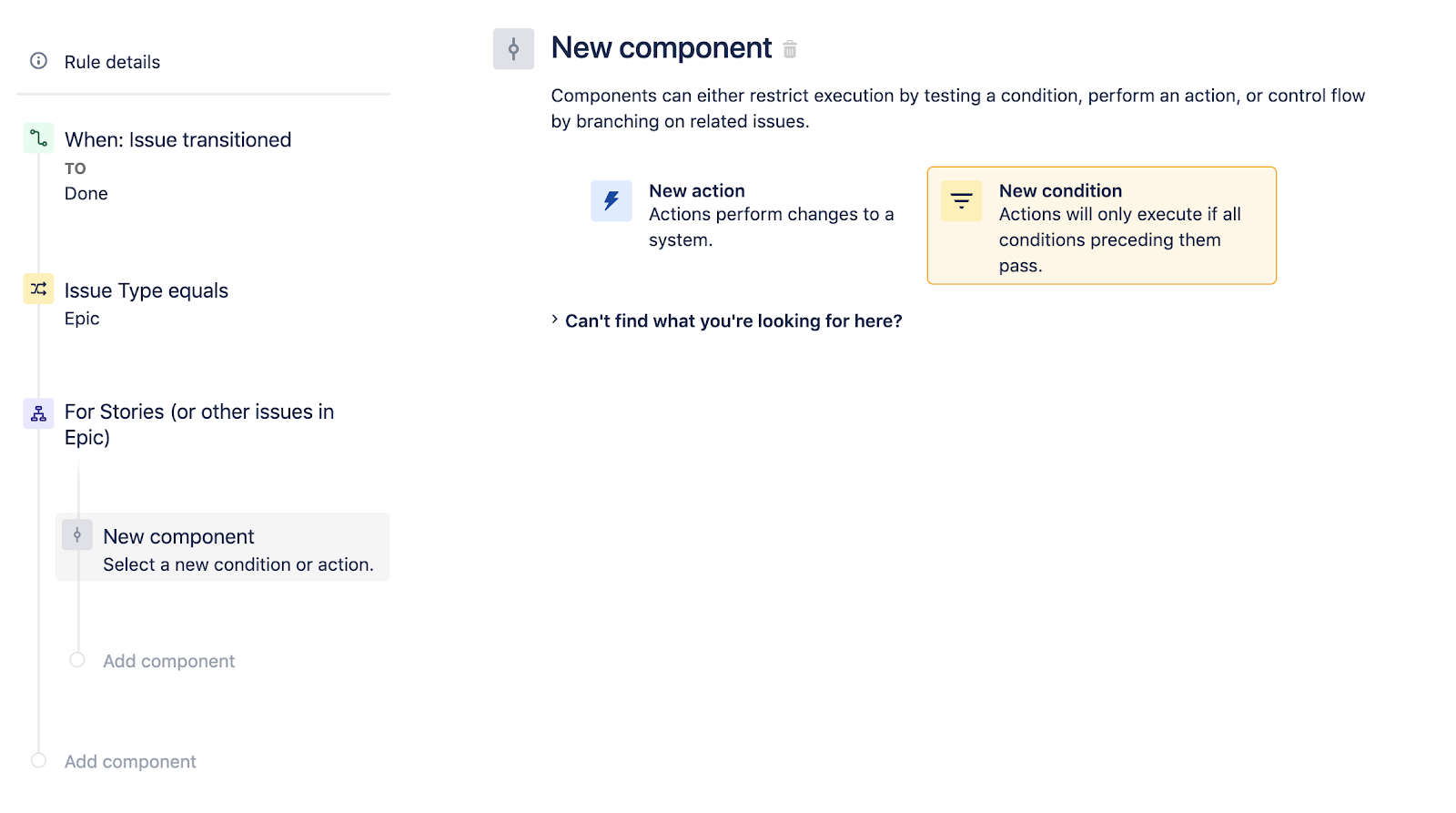
Task: Click the info icon beside Rule details
Action: point(37,61)
